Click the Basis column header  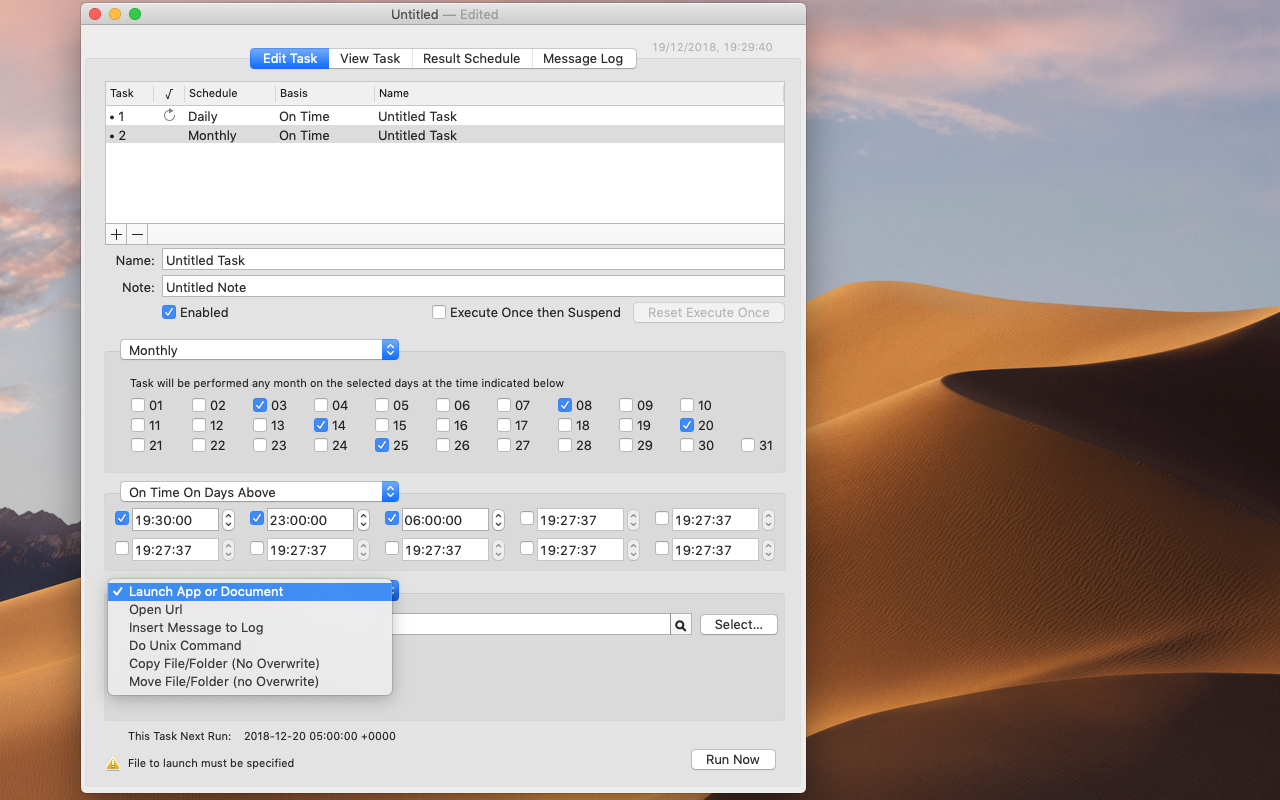(x=324, y=93)
